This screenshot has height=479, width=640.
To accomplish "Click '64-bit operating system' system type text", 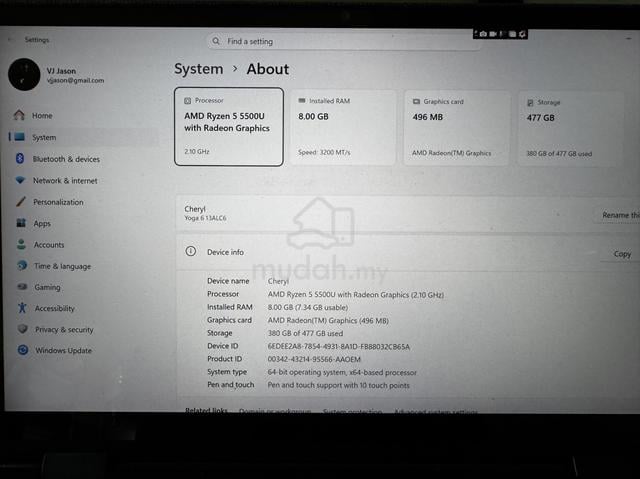I will [342, 372].
